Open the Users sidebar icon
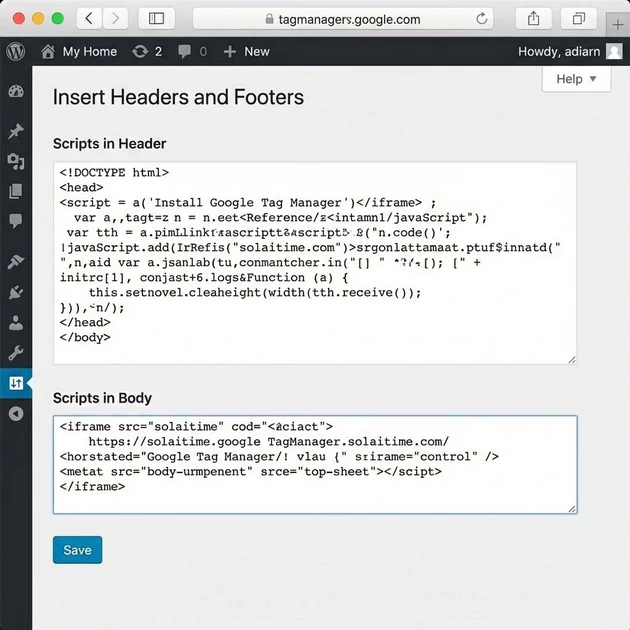The height and width of the screenshot is (630, 630). pos(16,323)
